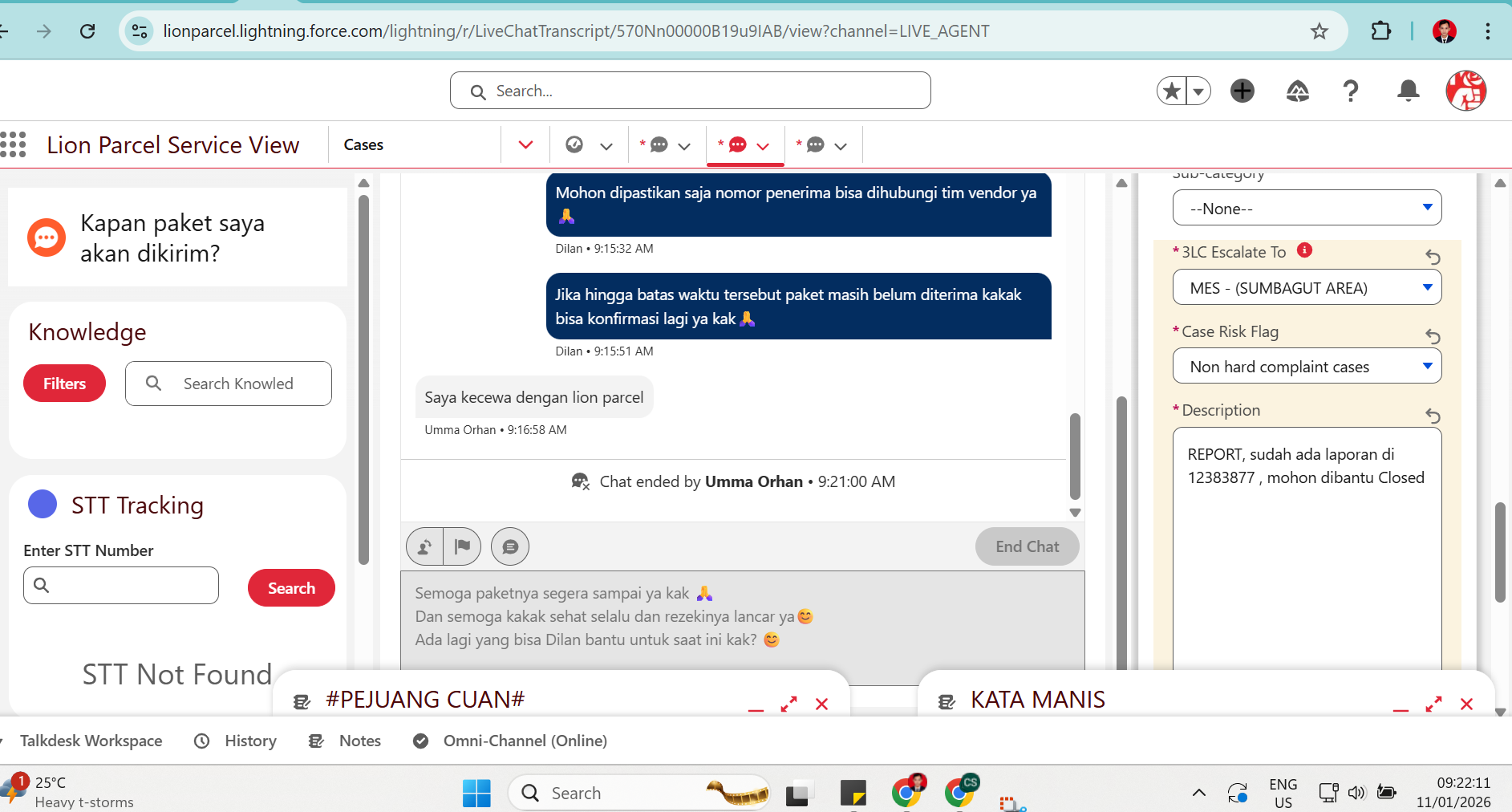Screen dimensions: 1512x812
Task: Click the scroll-down arrow below the chat transcript
Action: [x=1075, y=513]
